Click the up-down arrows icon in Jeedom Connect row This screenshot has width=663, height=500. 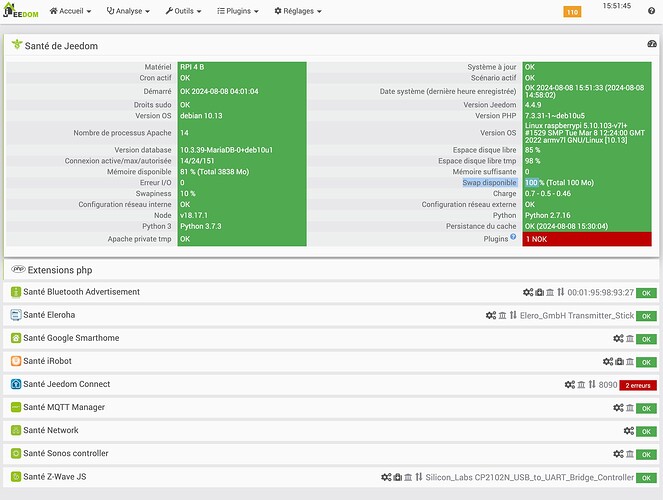coord(592,385)
